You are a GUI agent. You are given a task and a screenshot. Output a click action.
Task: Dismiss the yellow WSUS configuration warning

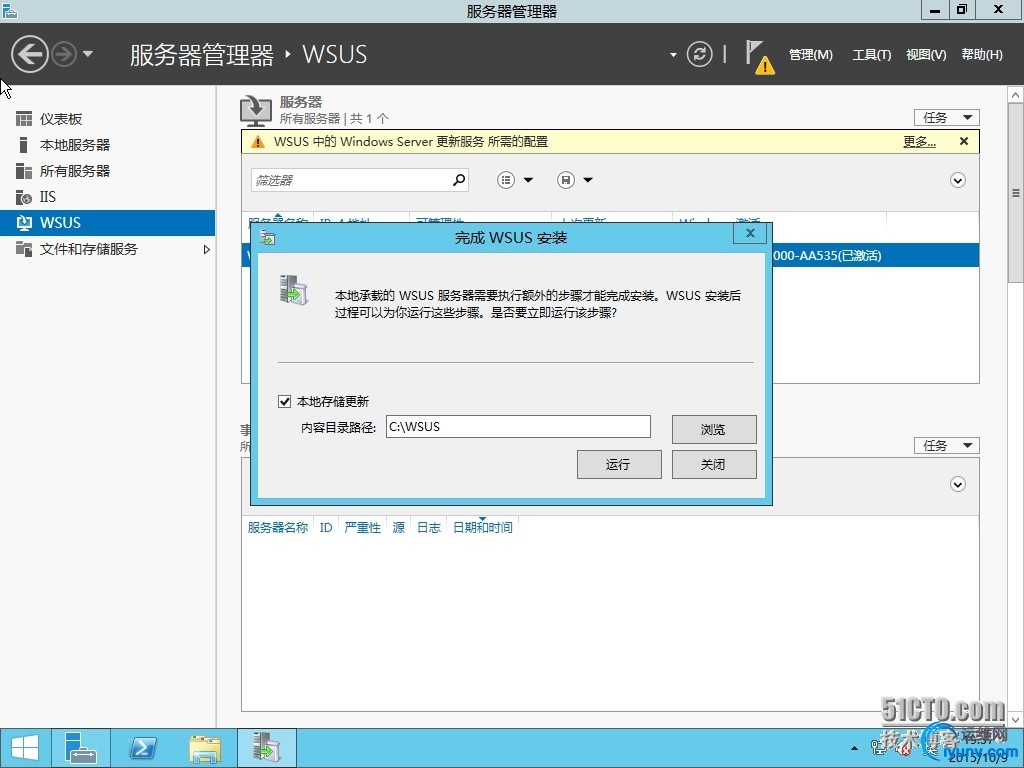click(x=963, y=141)
